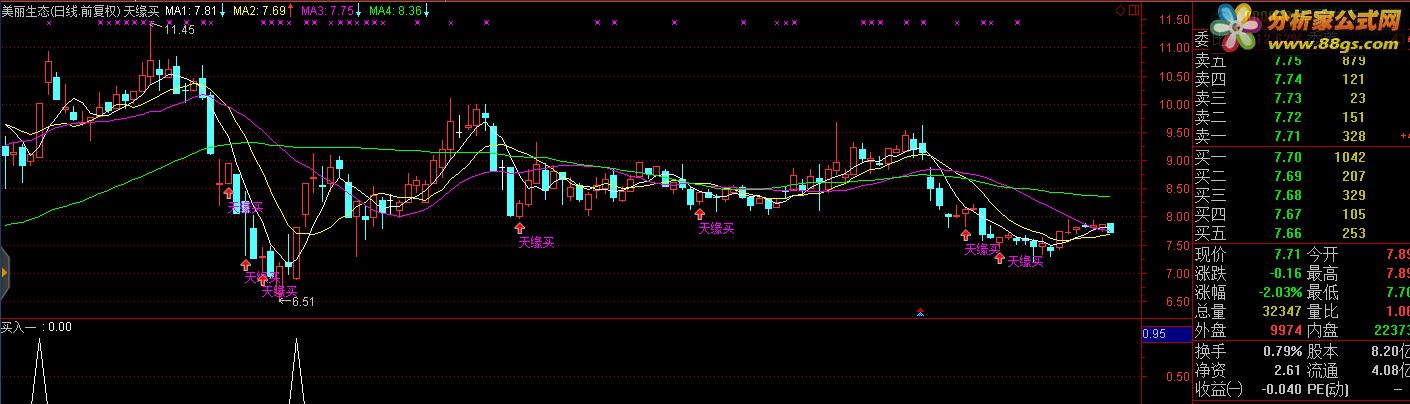Click the 买入一: 0.00 sub-indicator label
This screenshot has height=404, width=1410.
pyautogui.click(x=36, y=326)
